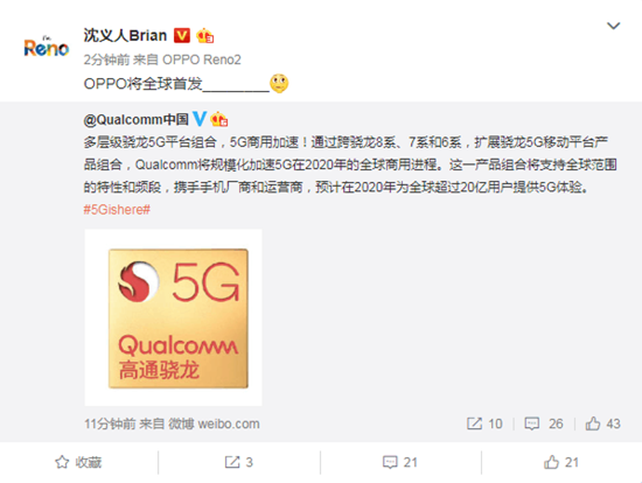Enlarge the Qualcomm 5G Snapdragon image
Screen dimensions: 642x483
pyautogui.click(x=173, y=318)
